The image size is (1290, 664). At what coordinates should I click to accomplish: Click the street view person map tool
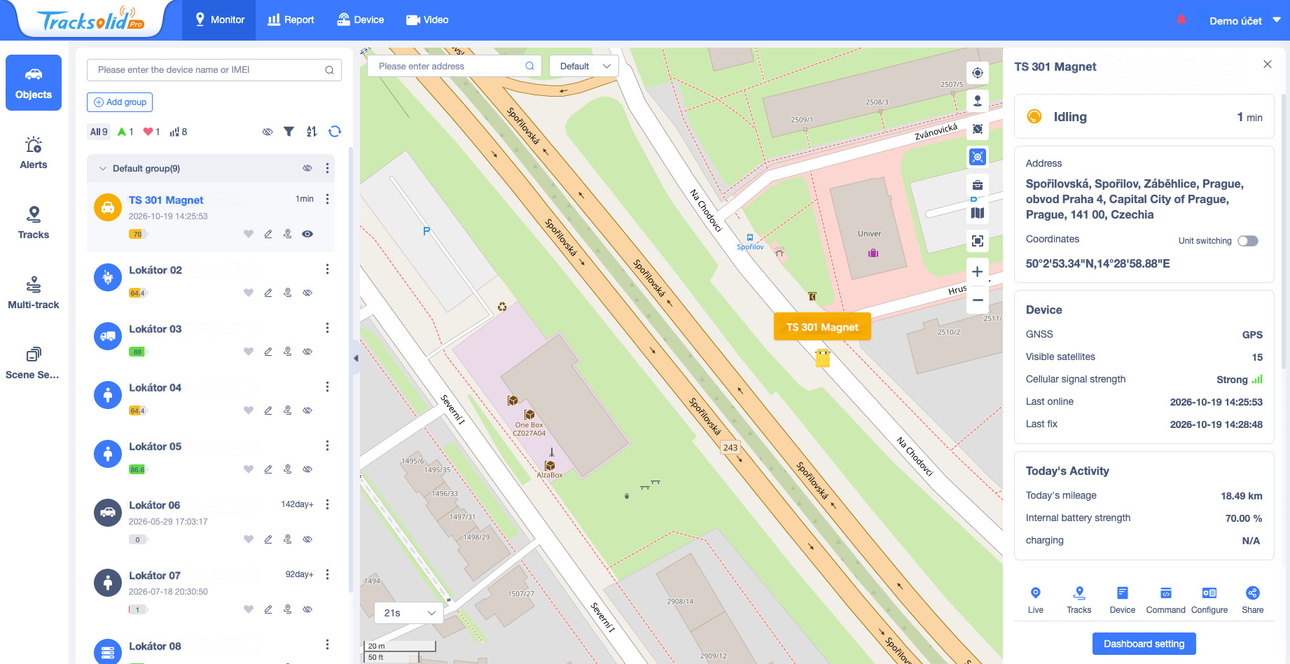[978, 101]
